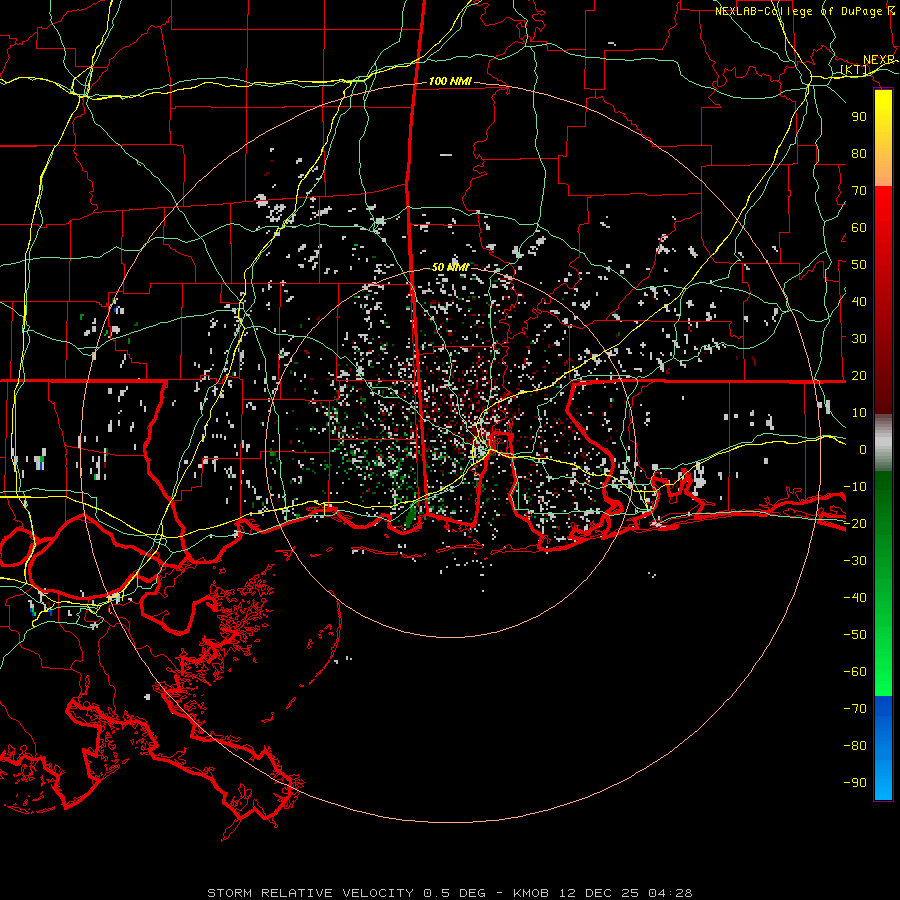
Task: Click the 0 value on velocity scale
Action: click(x=863, y=449)
